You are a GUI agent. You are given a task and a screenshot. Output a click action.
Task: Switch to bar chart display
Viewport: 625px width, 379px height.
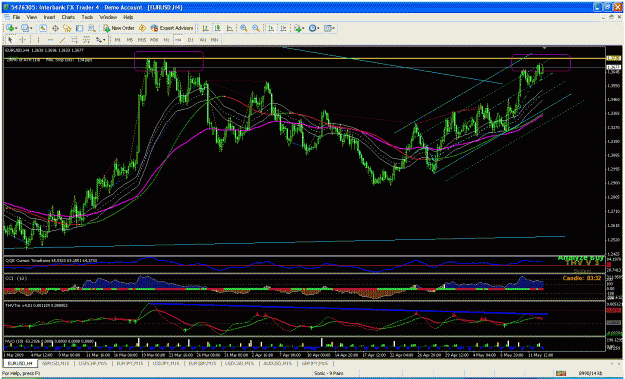pos(206,28)
